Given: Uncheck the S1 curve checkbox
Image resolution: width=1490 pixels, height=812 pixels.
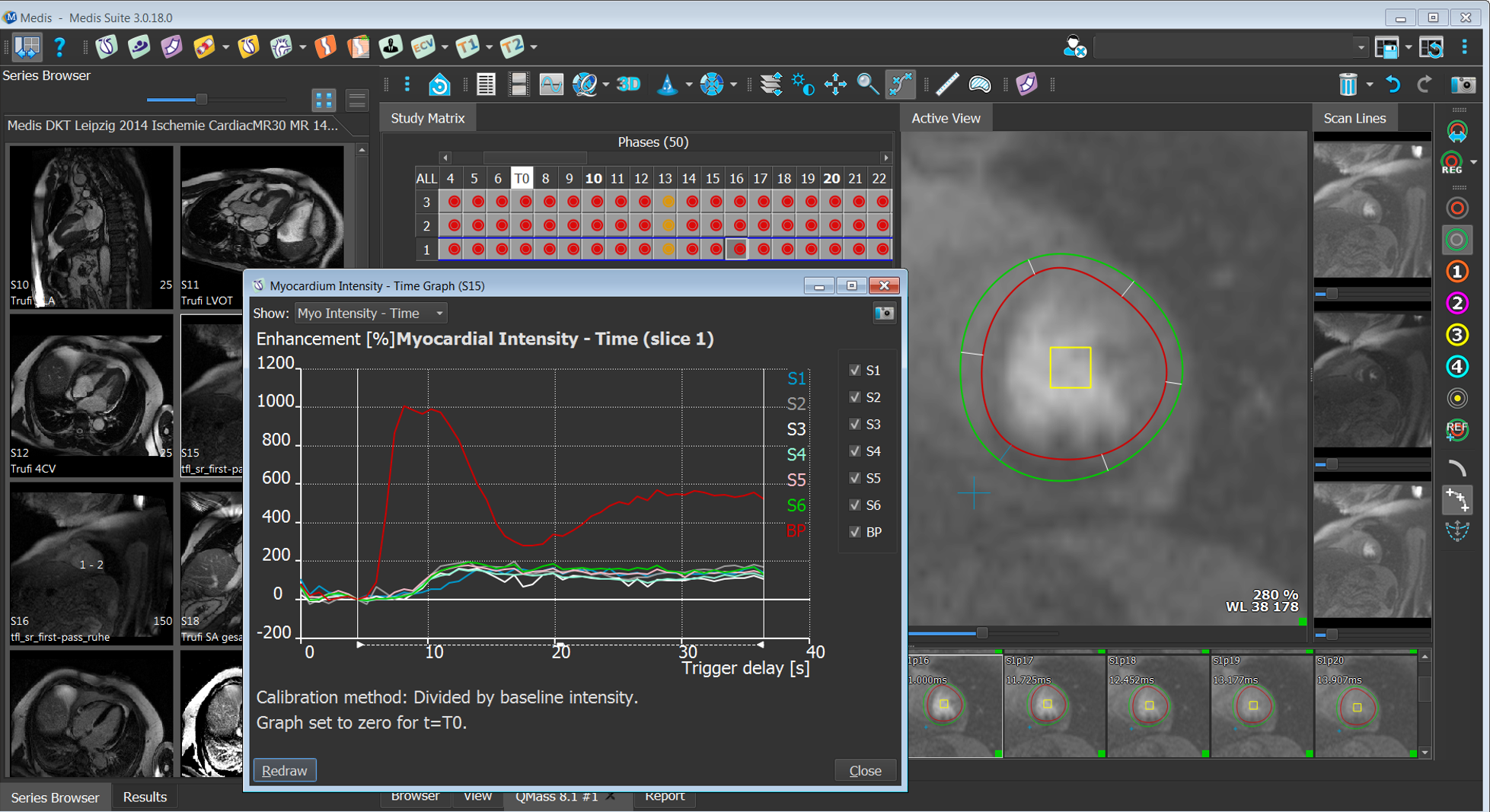Looking at the screenshot, I should coord(855,370).
